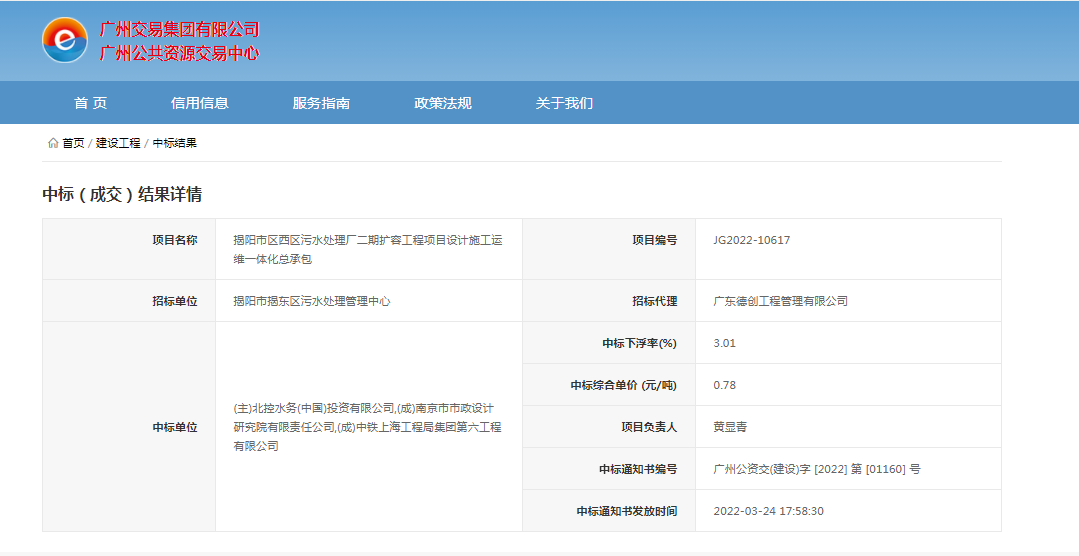Click the notice issue time 2022-03-24 17:58:30

pyautogui.click(x=768, y=511)
